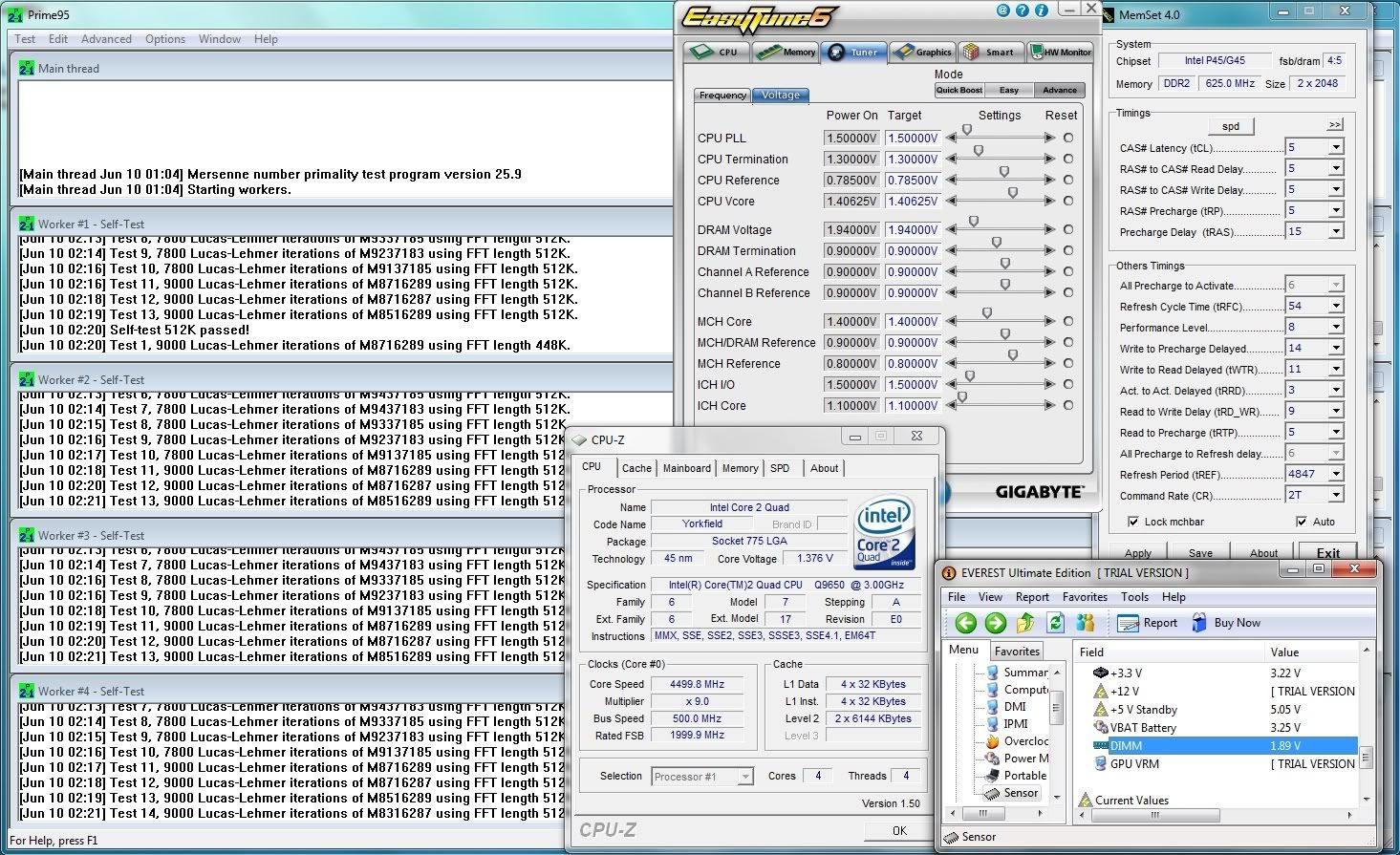The image size is (1400, 855).
Task: Click the EasyTune6 help question icon
Action: coord(1023,11)
